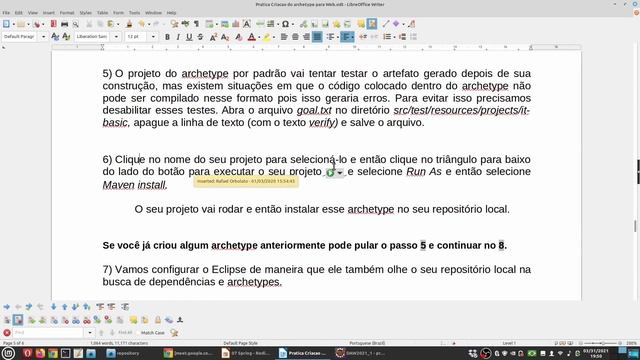
Task: Click the blue Demote outline level arrow
Action: [7, 307]
